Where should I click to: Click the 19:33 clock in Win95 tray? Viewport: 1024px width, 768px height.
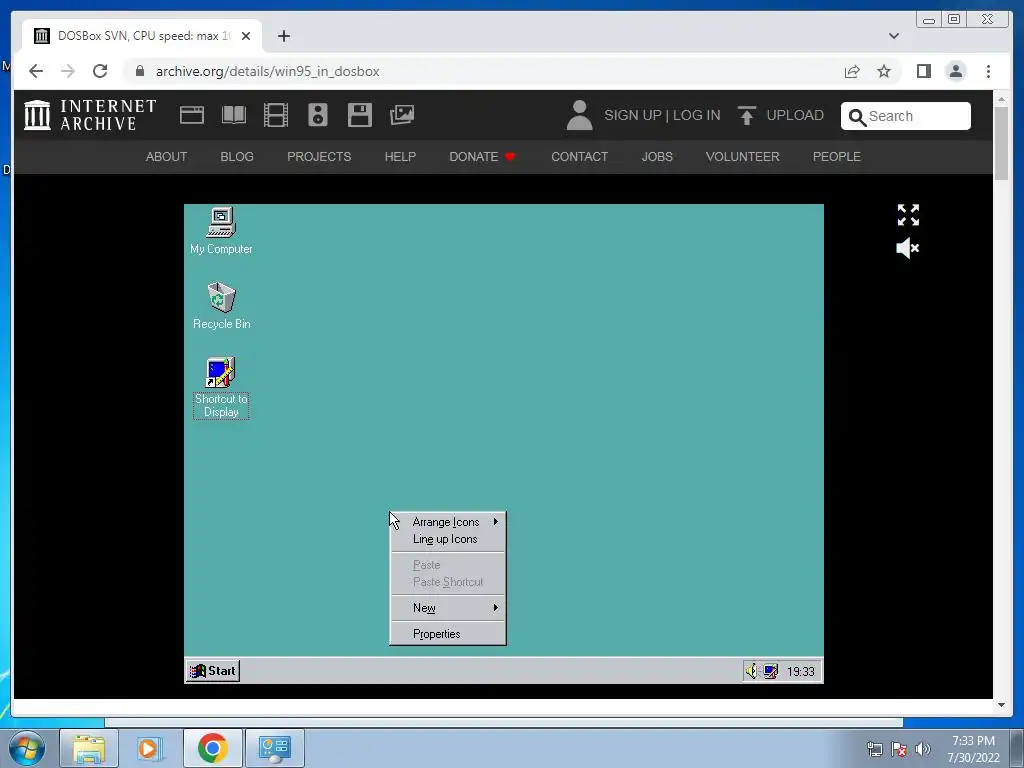tap(800, 671)
